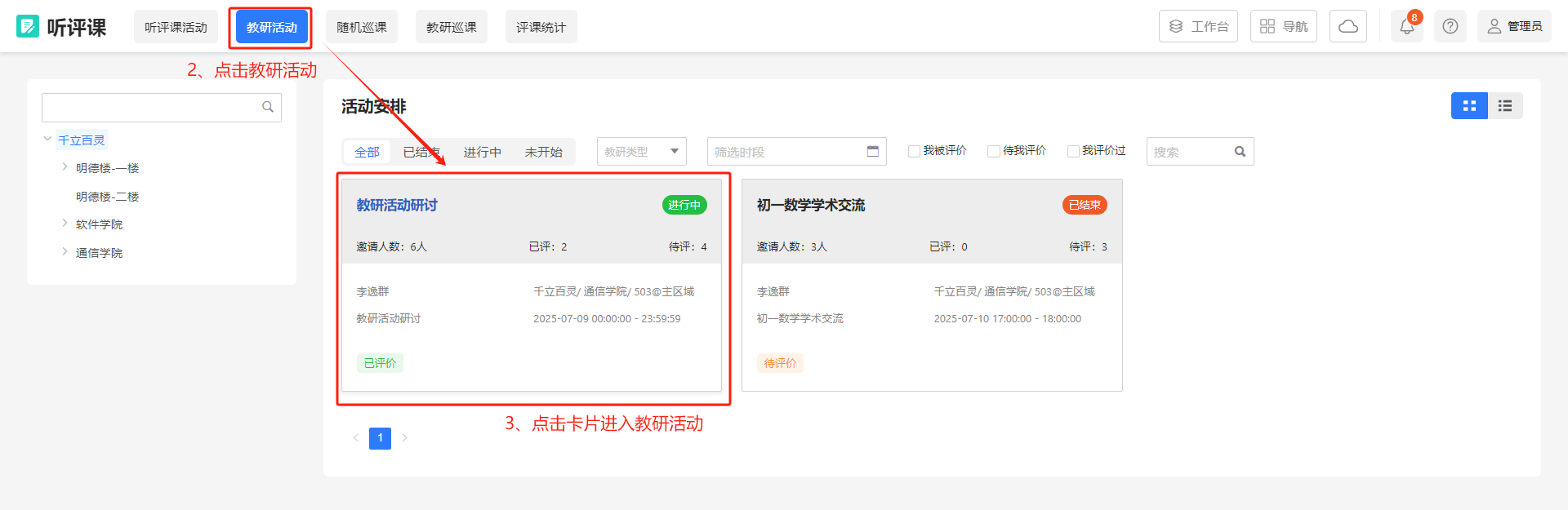
Task: Click the calendar icon in time filter
Action: pos(872,152)
